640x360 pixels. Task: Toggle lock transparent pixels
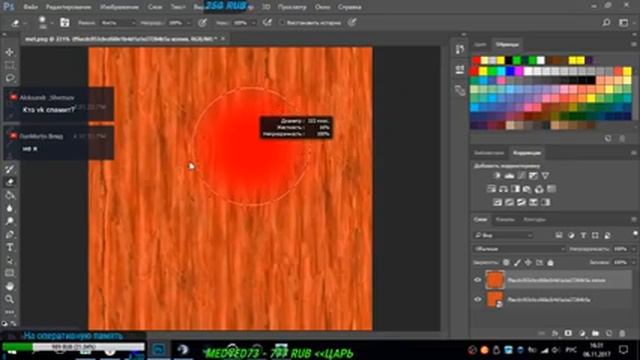[x=506, y=262]
